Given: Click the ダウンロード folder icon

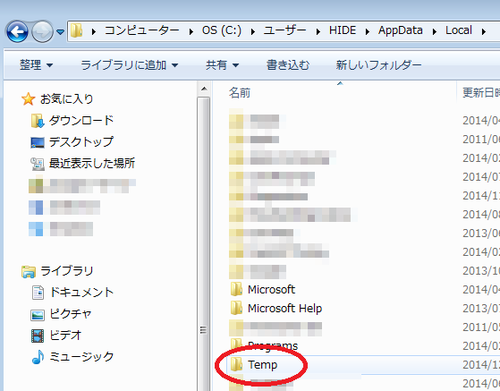Looking at the screenshot, I should tap(37, 121).
